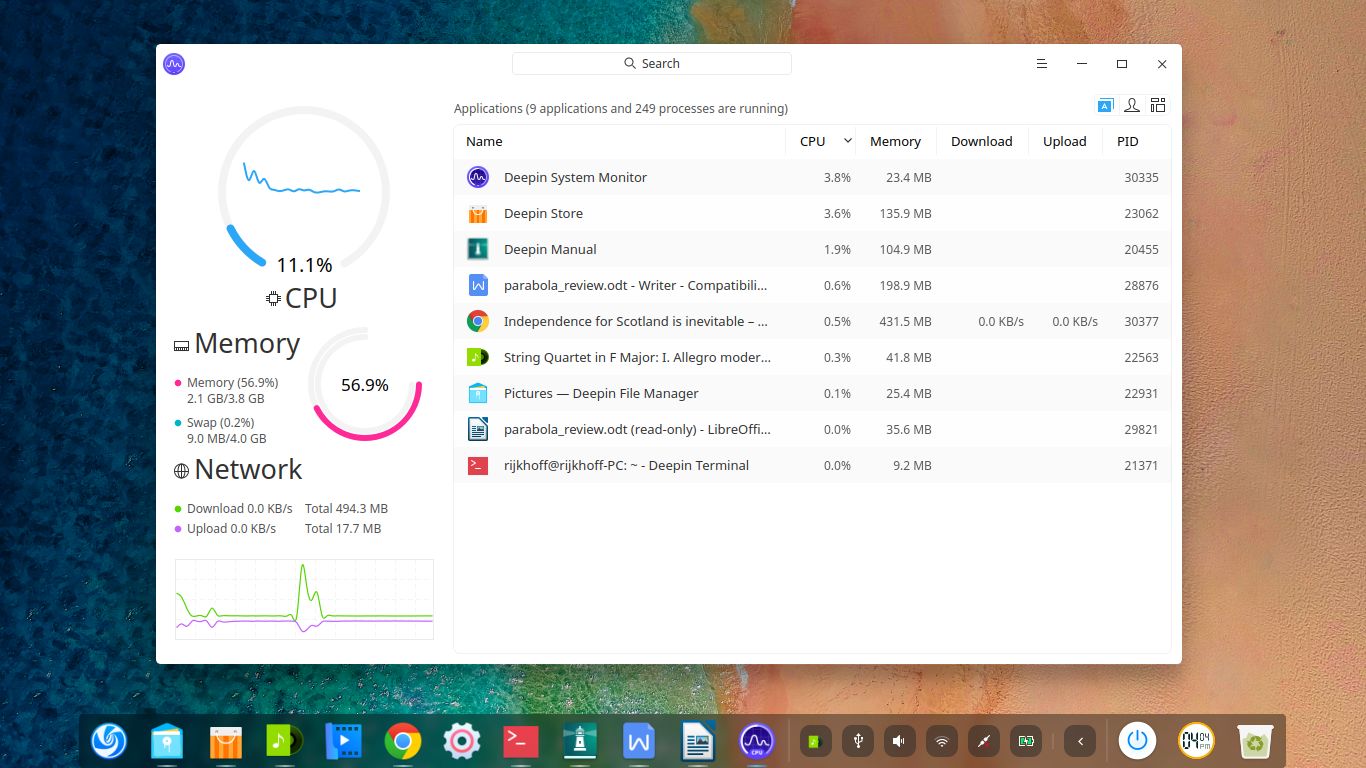Screen dimensions: 1366x768
Task: Open Google Chrome from dock
Action: click(403, 741)
